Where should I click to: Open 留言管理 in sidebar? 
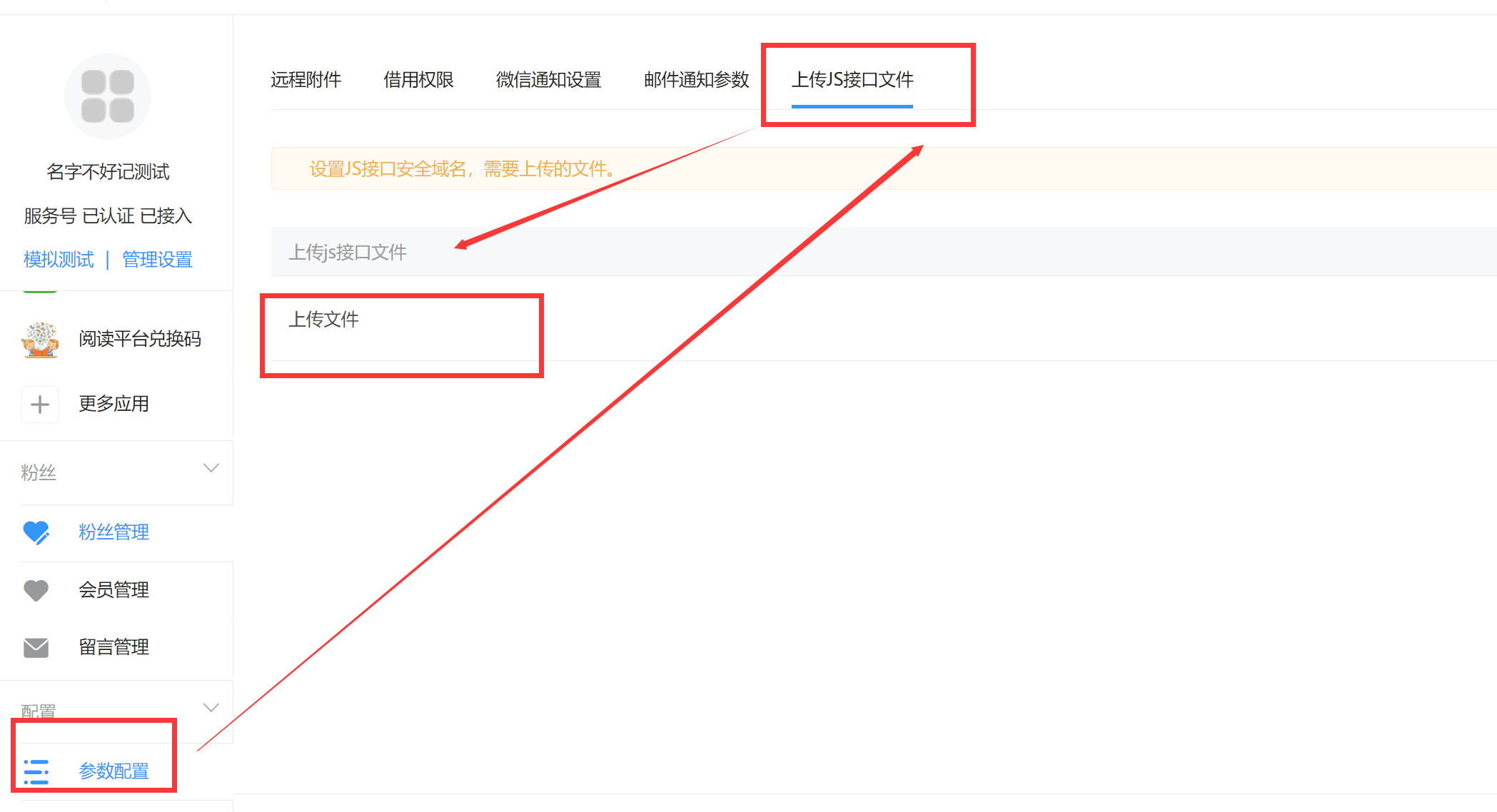click(x=114, y=647)
